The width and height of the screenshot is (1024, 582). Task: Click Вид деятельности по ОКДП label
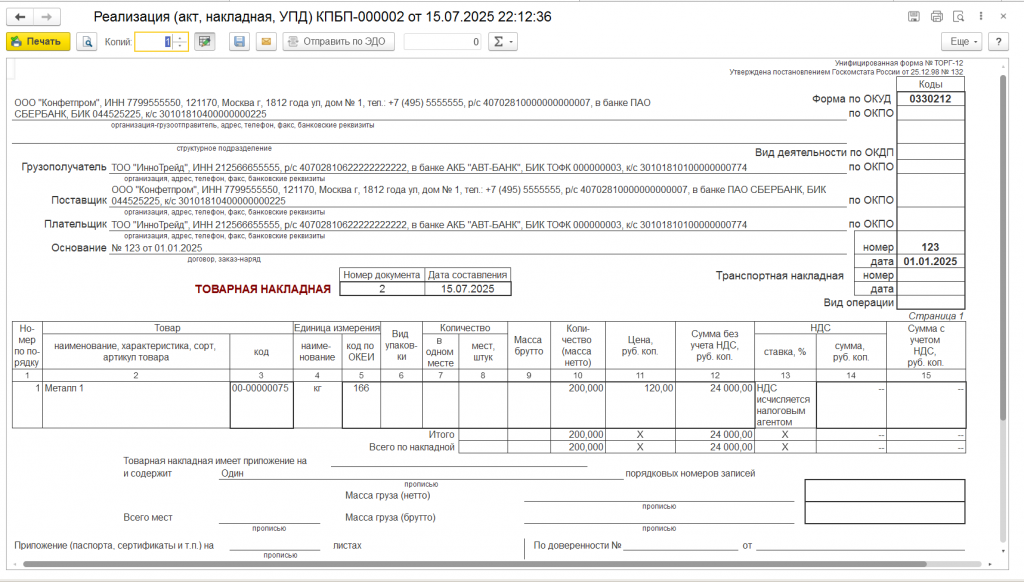click(824, 152)
